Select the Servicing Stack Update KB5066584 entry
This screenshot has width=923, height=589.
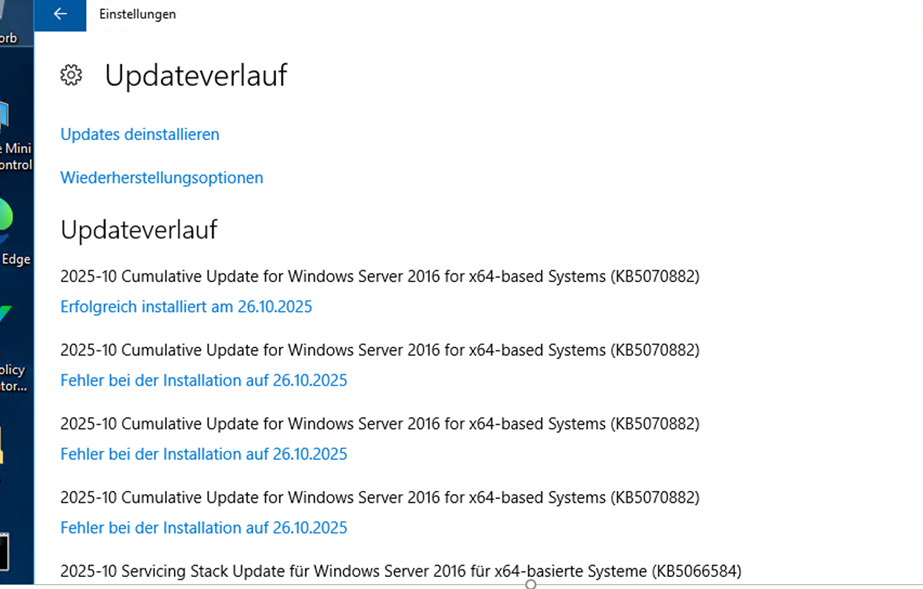(x=400, y=571)
